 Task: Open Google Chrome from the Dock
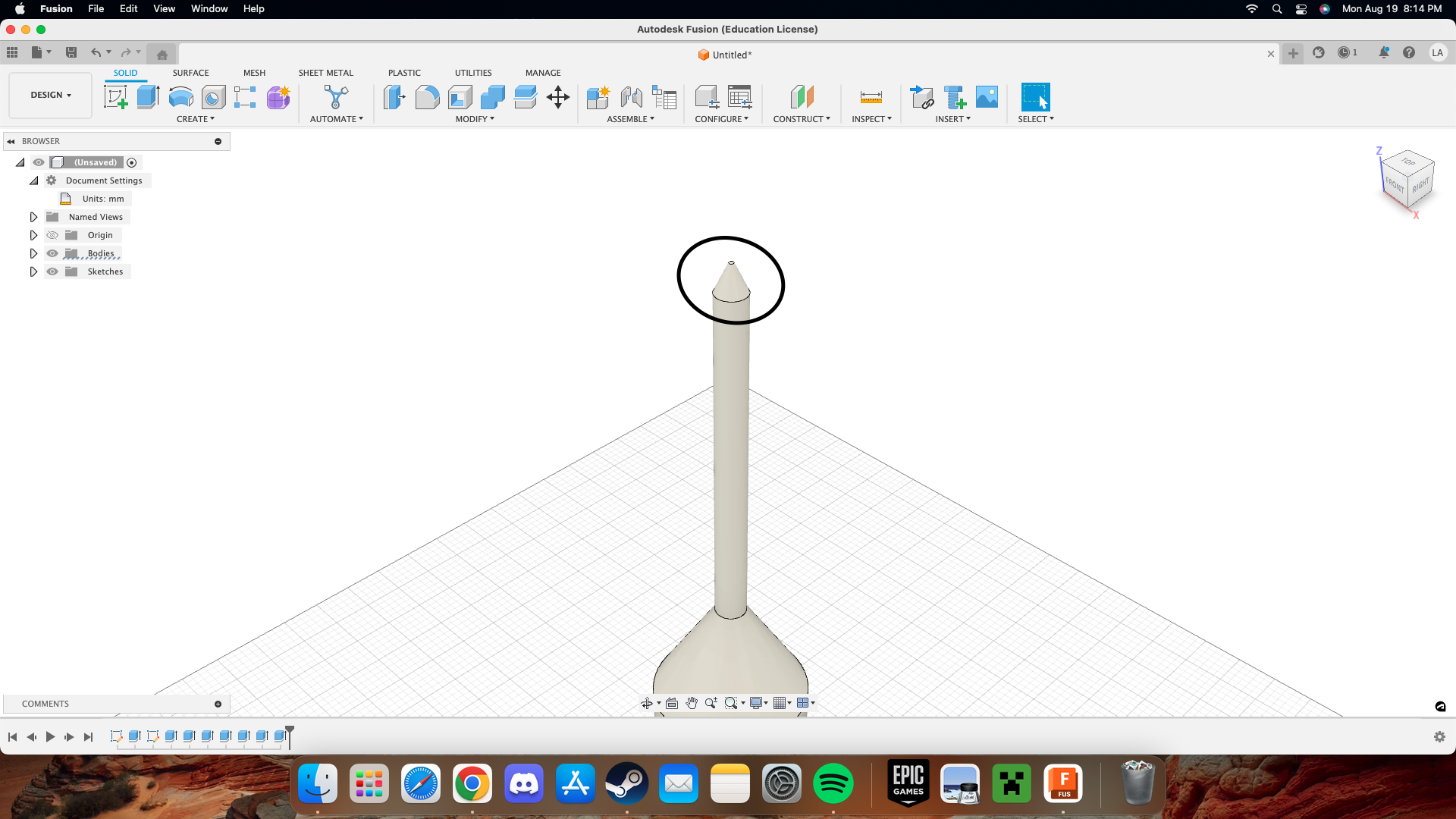point(472,783)
